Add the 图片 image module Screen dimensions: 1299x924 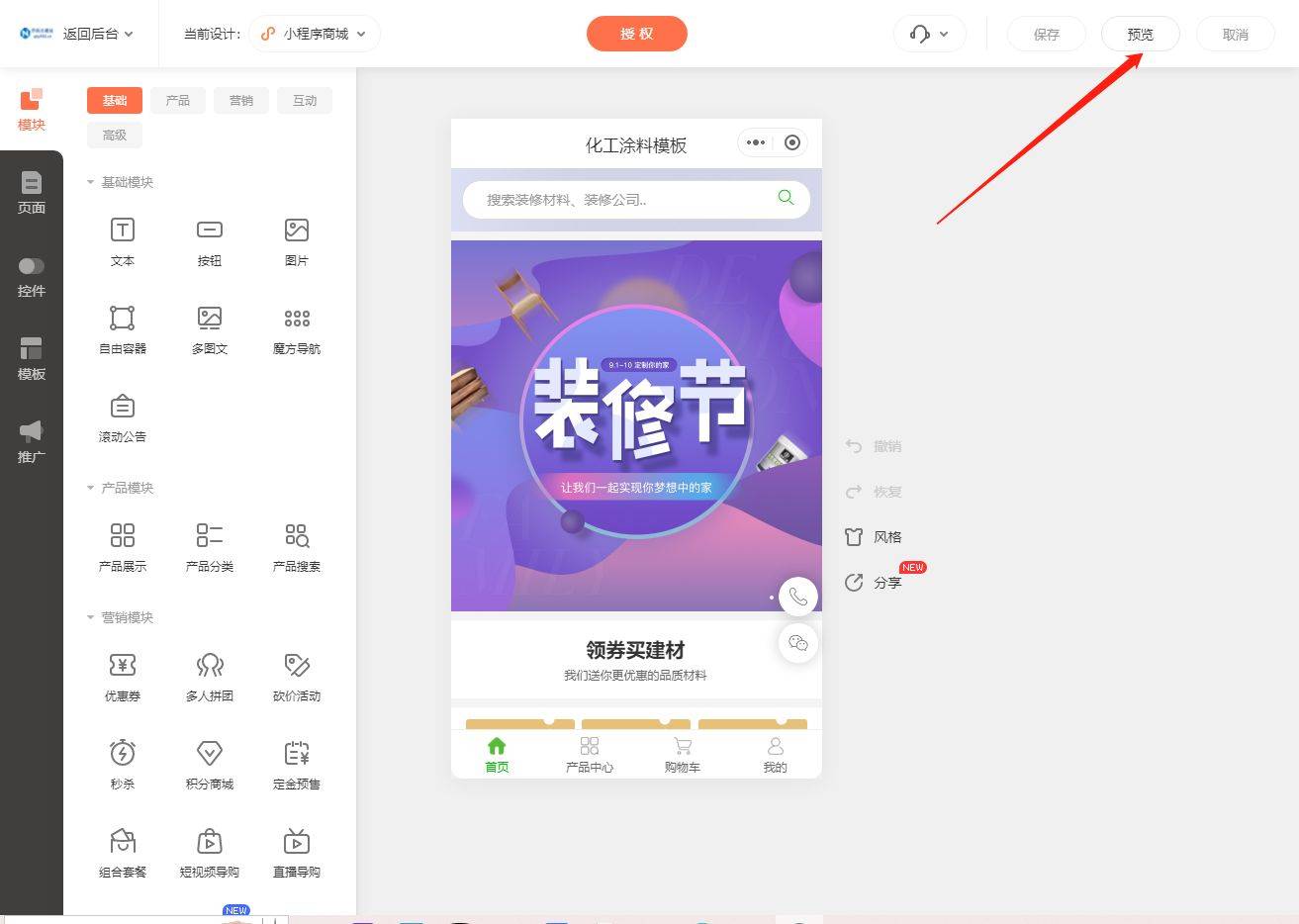(296, 231)
